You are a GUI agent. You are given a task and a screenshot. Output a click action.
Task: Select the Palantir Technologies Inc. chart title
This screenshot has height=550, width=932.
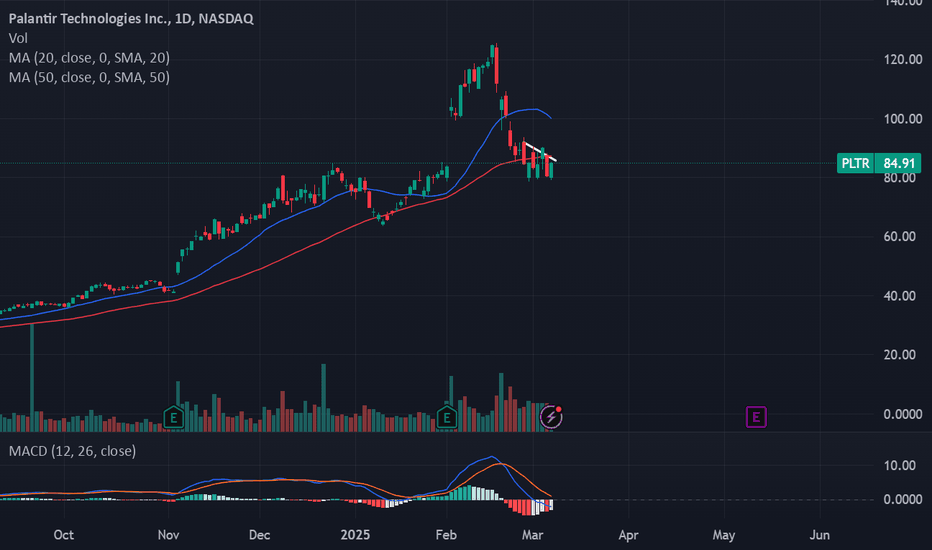click(x=131, y=18)
